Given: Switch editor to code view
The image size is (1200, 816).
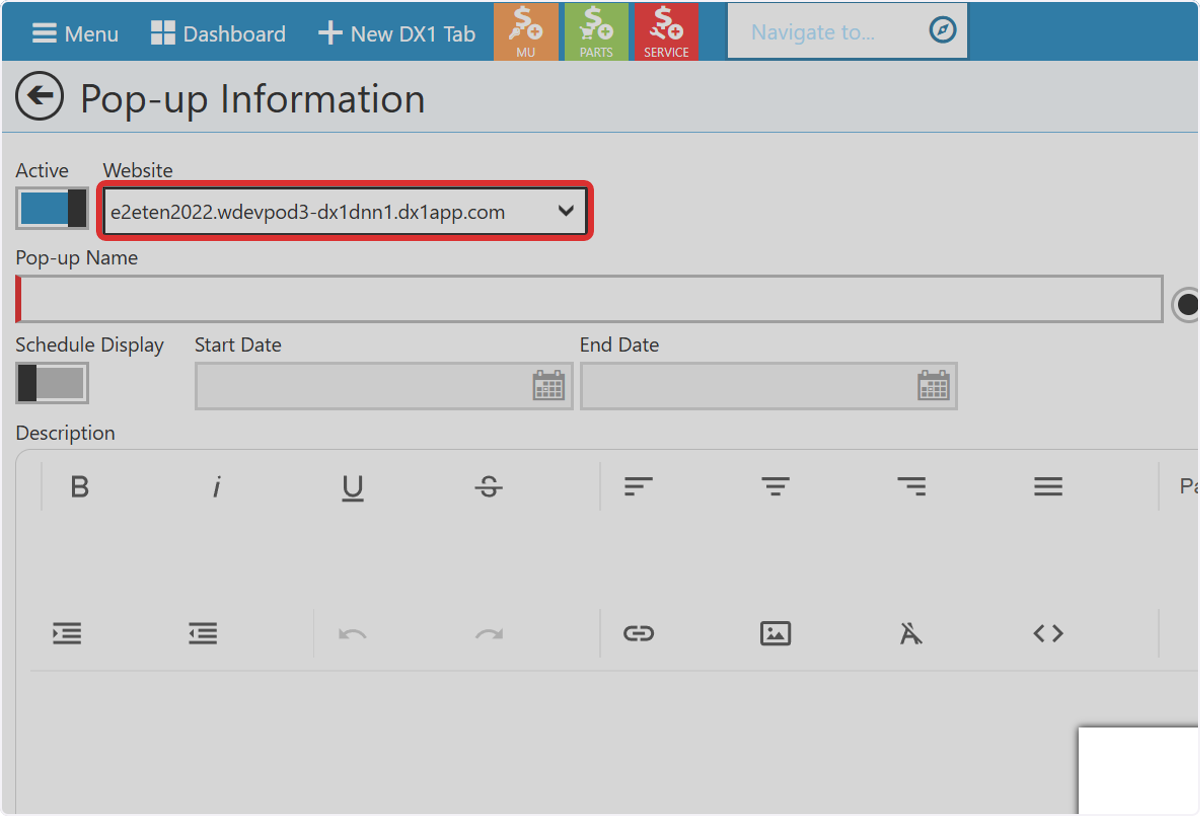Looking at the screenshot, I should pyautogui.click(x=1048, y=633).
